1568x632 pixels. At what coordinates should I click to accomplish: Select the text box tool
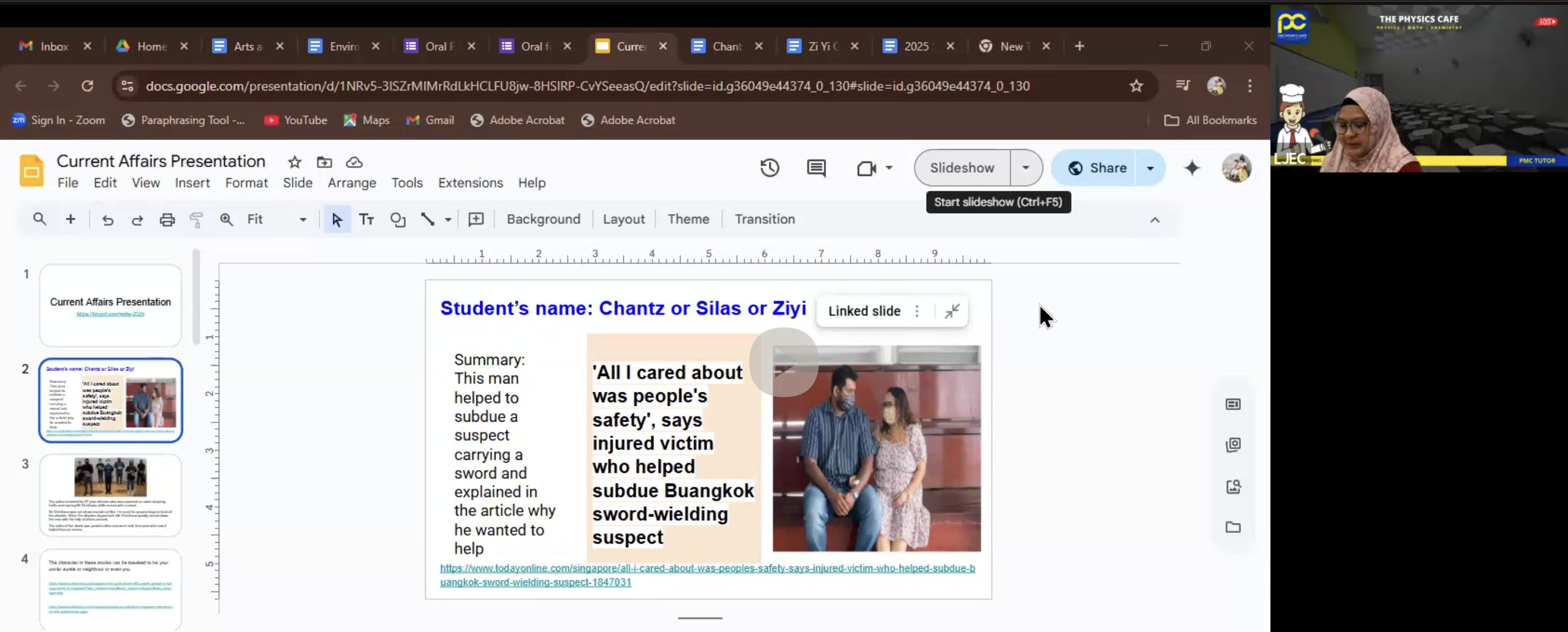click(x=366, y=219)
